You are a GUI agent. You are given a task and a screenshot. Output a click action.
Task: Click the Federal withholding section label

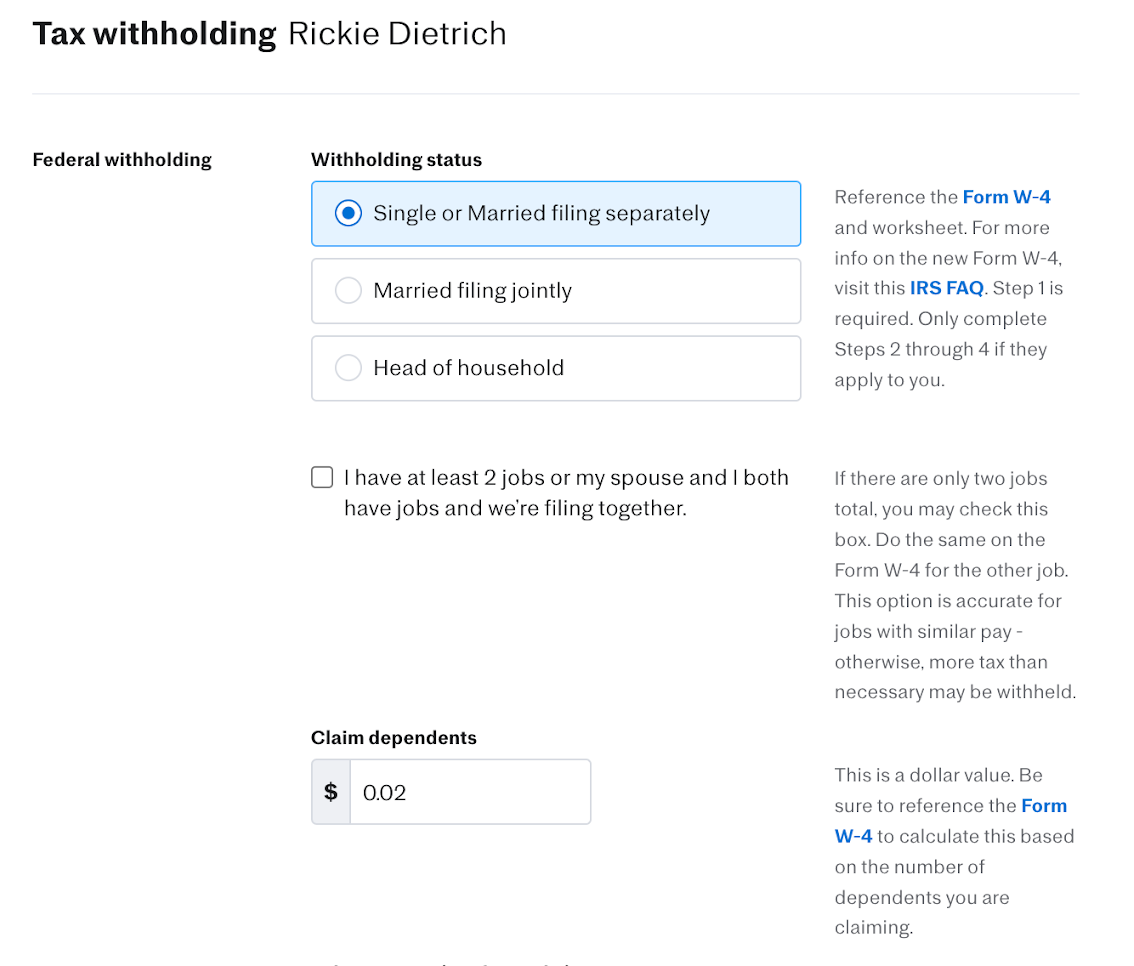122,160
